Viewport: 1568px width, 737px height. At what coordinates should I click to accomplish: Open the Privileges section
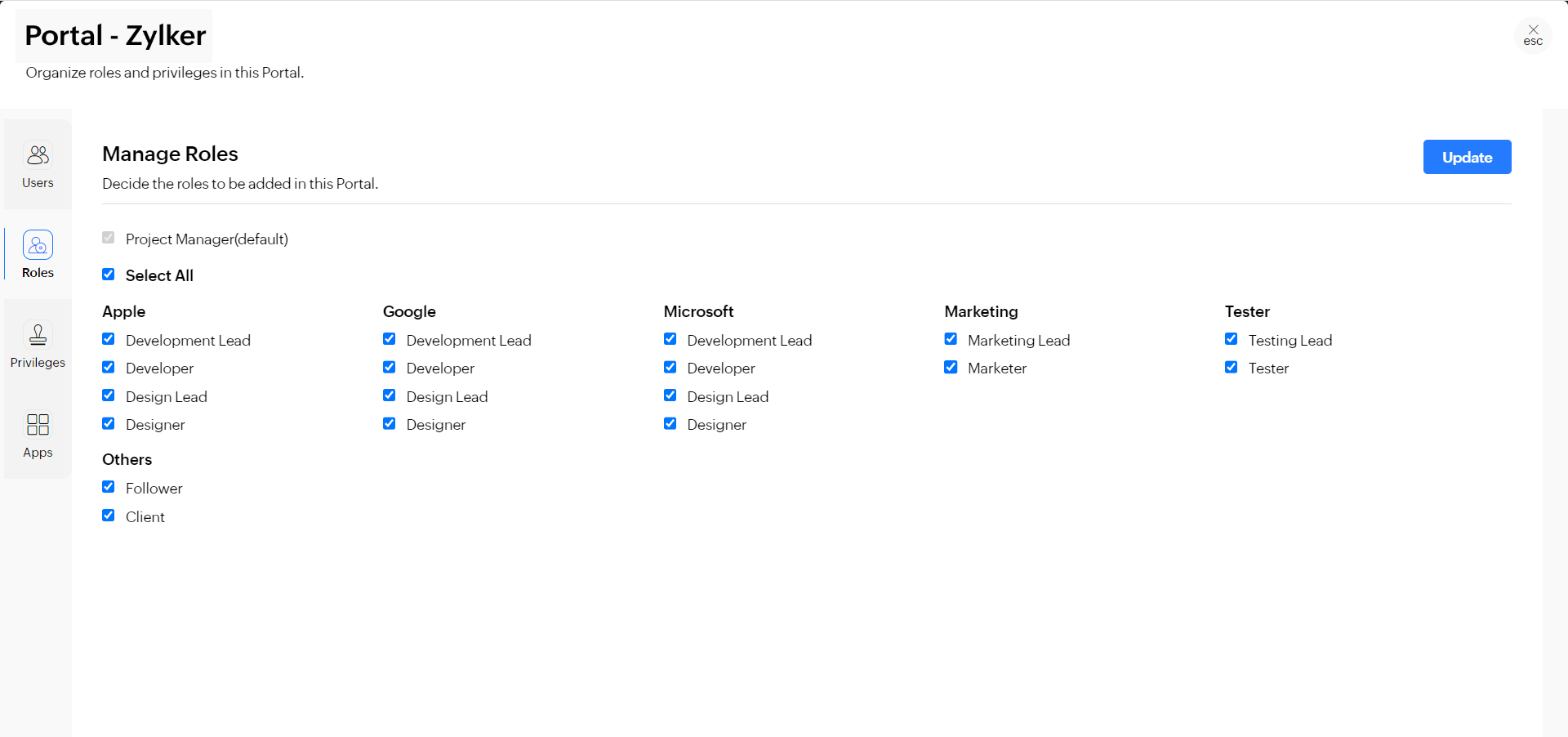pos(37,343)
